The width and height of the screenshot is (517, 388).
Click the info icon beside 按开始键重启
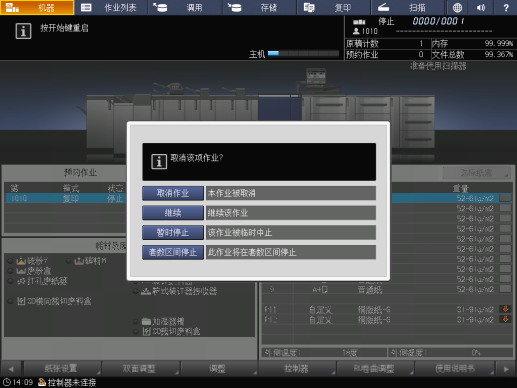click(x=23, y=31)
